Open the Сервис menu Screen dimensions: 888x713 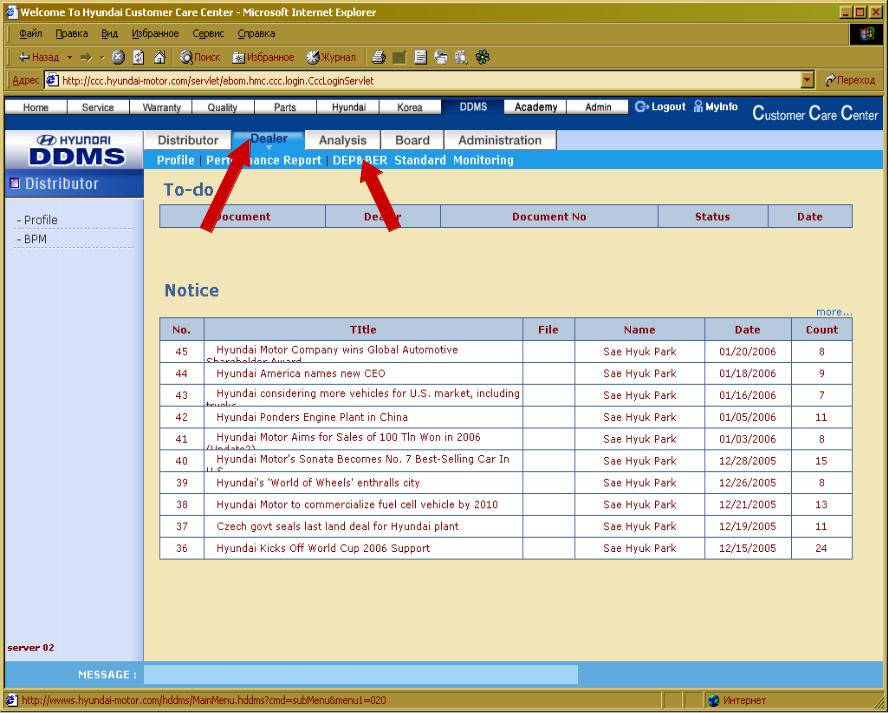(x=208, y=33)
